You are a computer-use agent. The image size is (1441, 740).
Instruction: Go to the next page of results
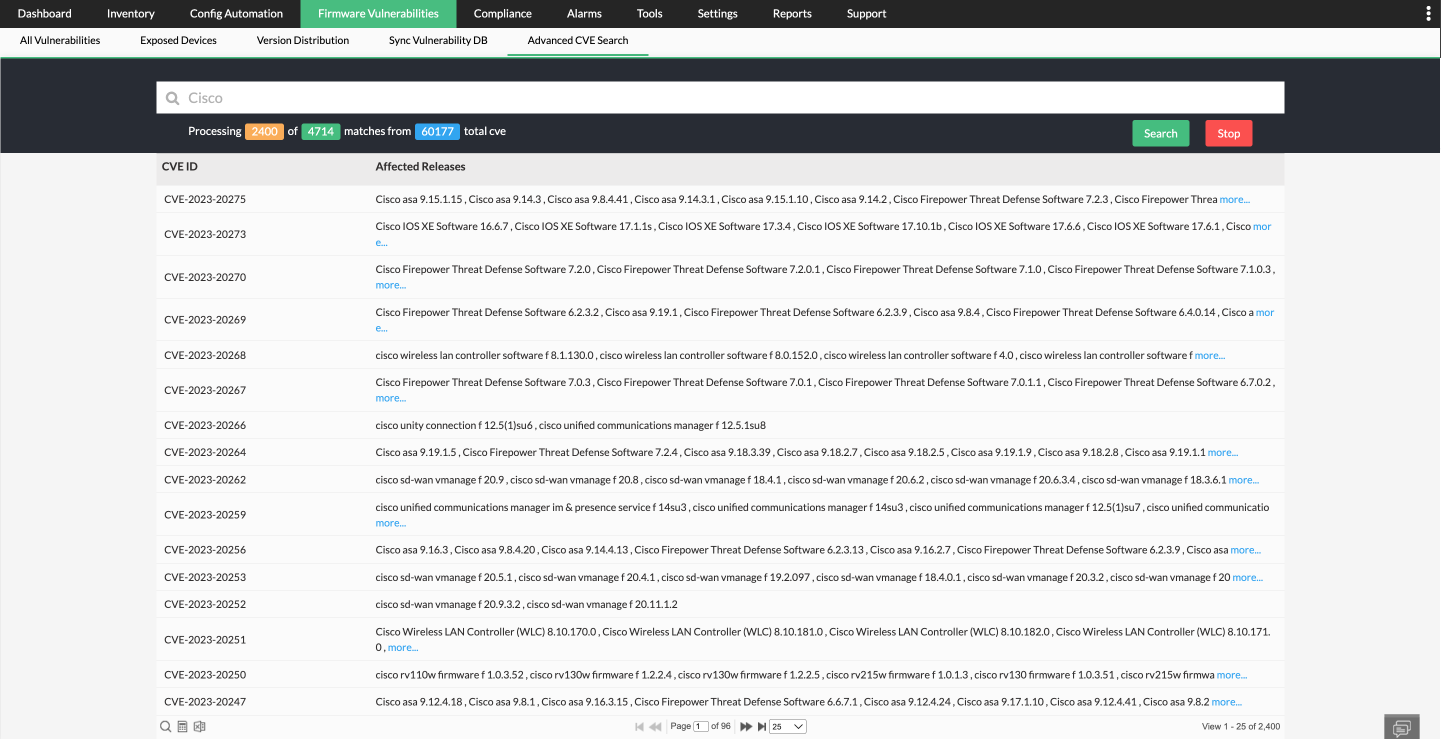(746, 727)
